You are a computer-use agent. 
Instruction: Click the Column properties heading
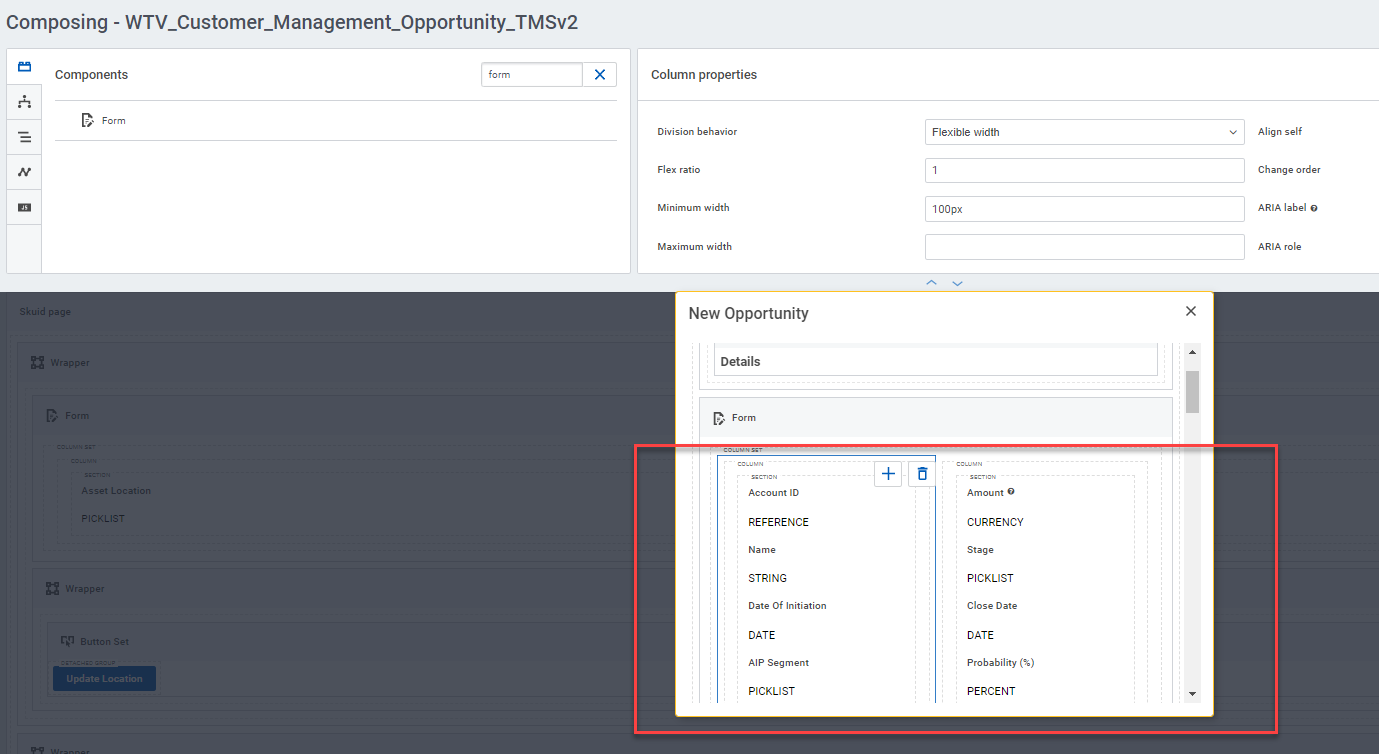[x=704, y=75]
